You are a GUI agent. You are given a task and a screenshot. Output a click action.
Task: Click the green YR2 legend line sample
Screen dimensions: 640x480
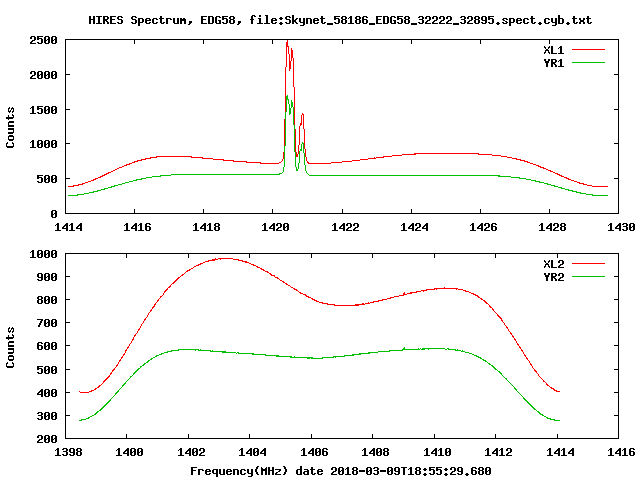point(588,277)
